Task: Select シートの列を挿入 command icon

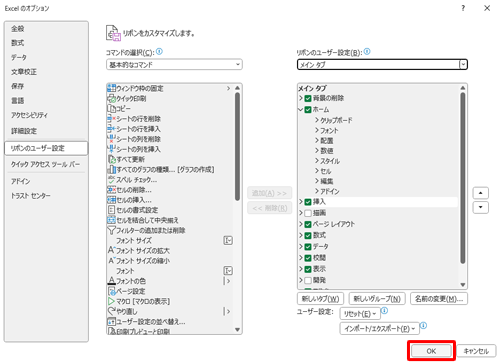Action: [111, 149]
